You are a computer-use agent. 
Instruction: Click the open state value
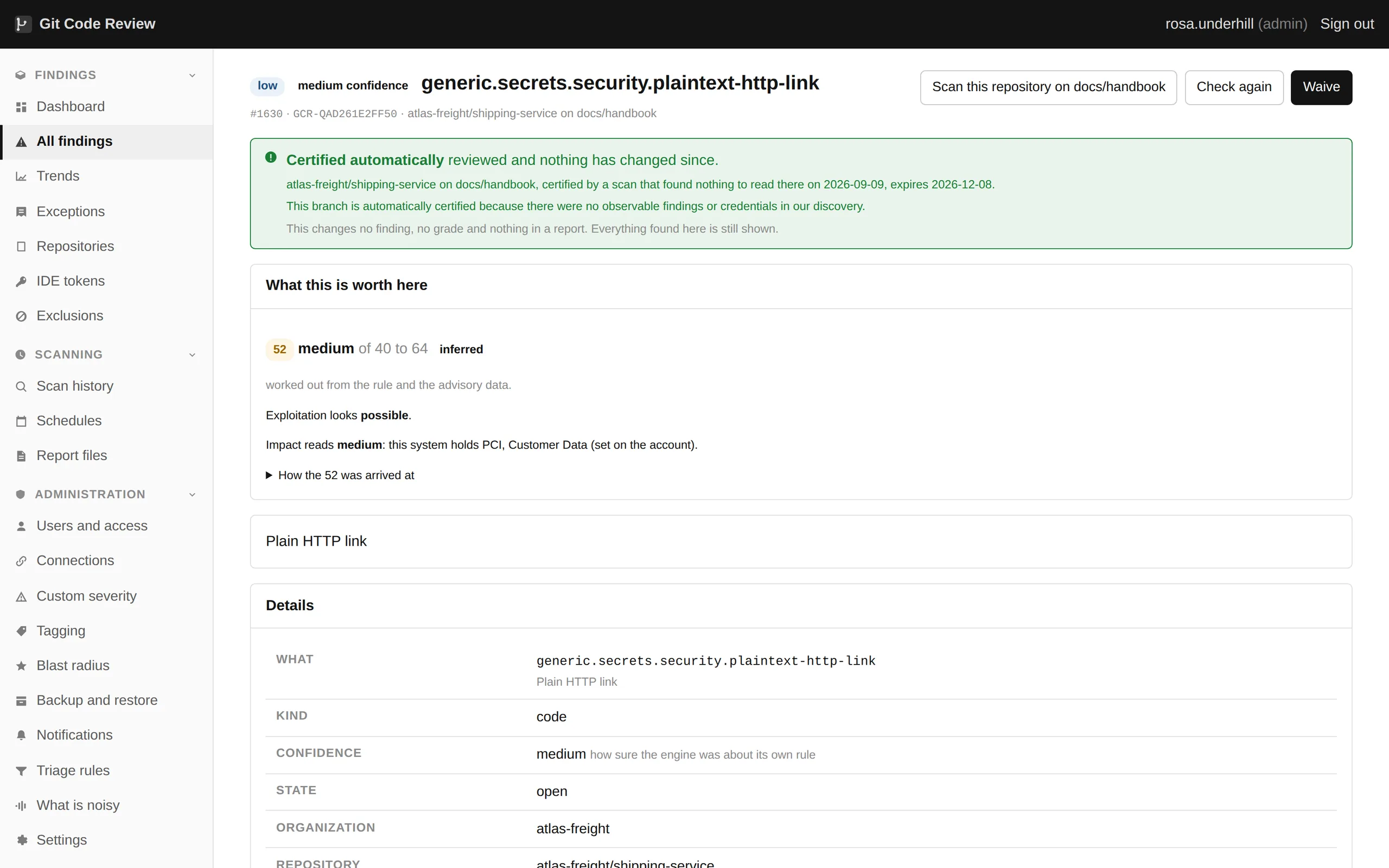pos(551,792)
